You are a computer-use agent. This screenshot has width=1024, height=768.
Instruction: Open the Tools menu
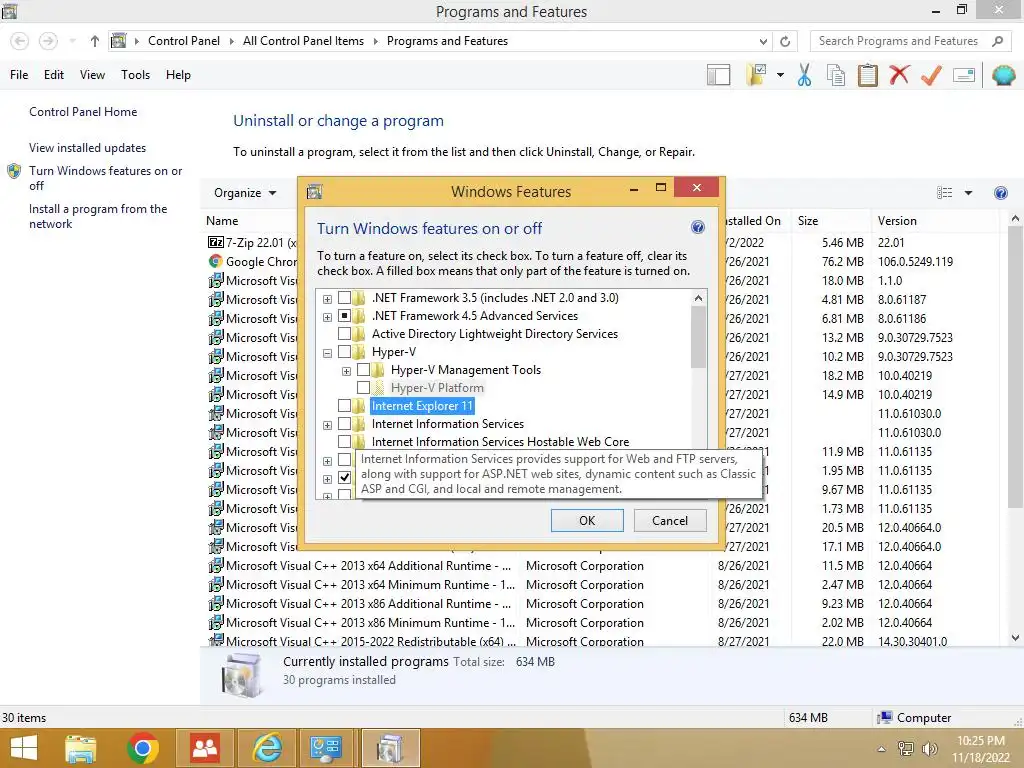(x=135, y=74)
